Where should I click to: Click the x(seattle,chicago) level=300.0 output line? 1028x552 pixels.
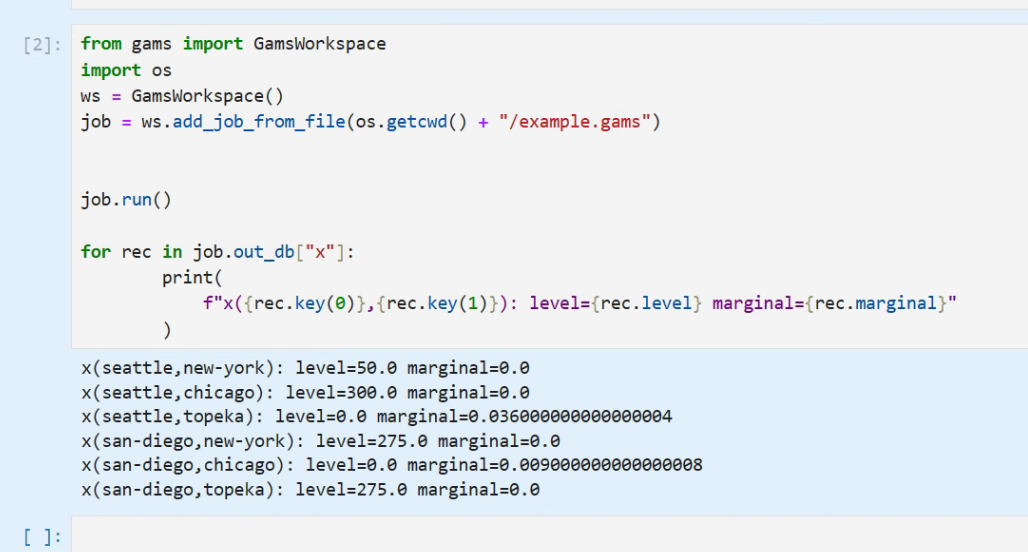pos(304,392)
